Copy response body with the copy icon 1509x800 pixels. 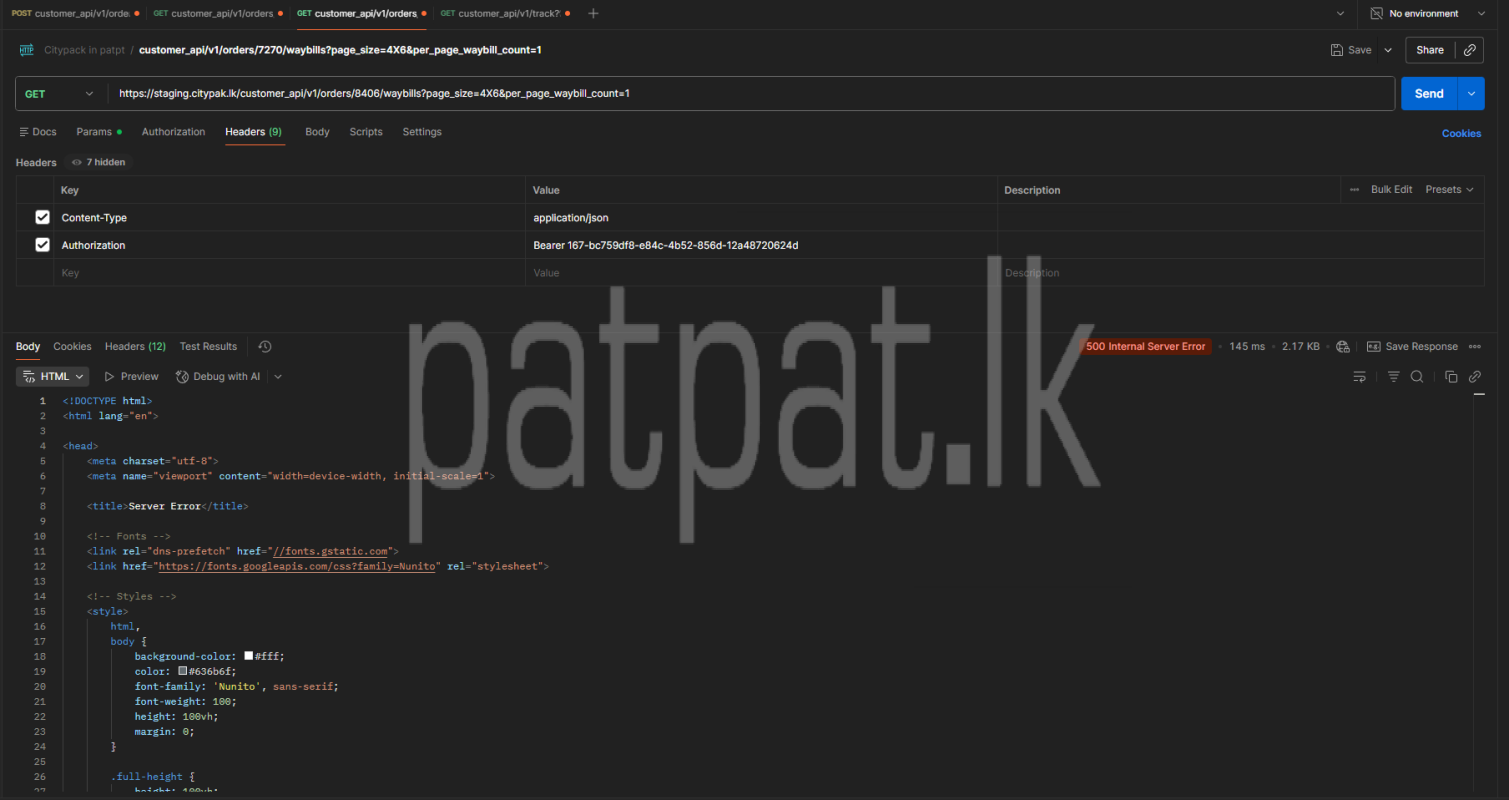coord(1451,377)
